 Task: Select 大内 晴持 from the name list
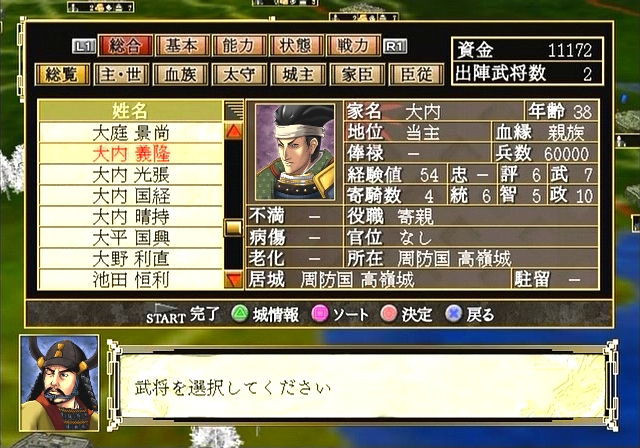click(131, 217)
